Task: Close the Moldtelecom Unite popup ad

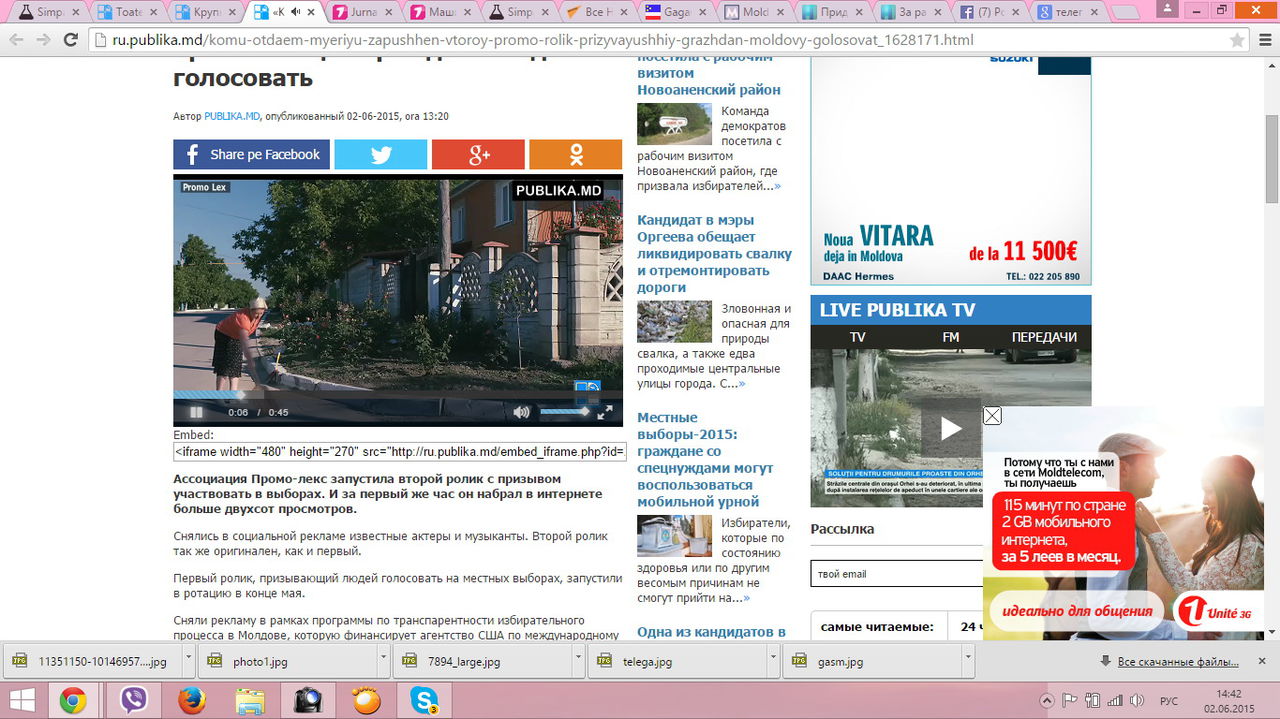Action: [x=992, y=416]
